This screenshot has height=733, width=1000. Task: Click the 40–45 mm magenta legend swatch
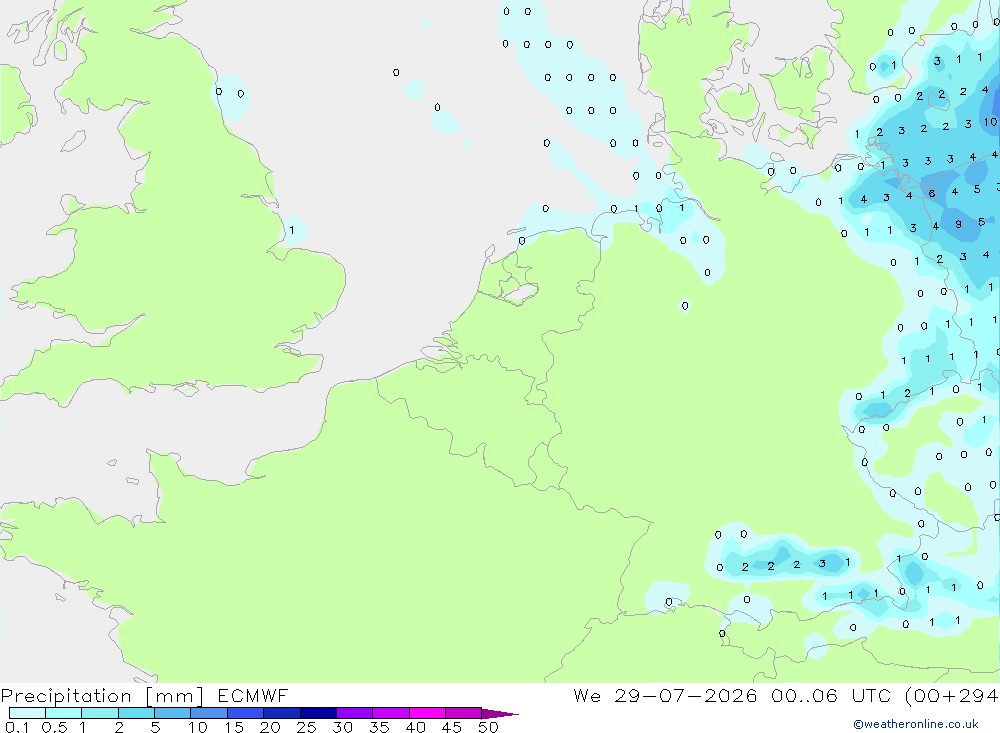(x=427, y=713)
